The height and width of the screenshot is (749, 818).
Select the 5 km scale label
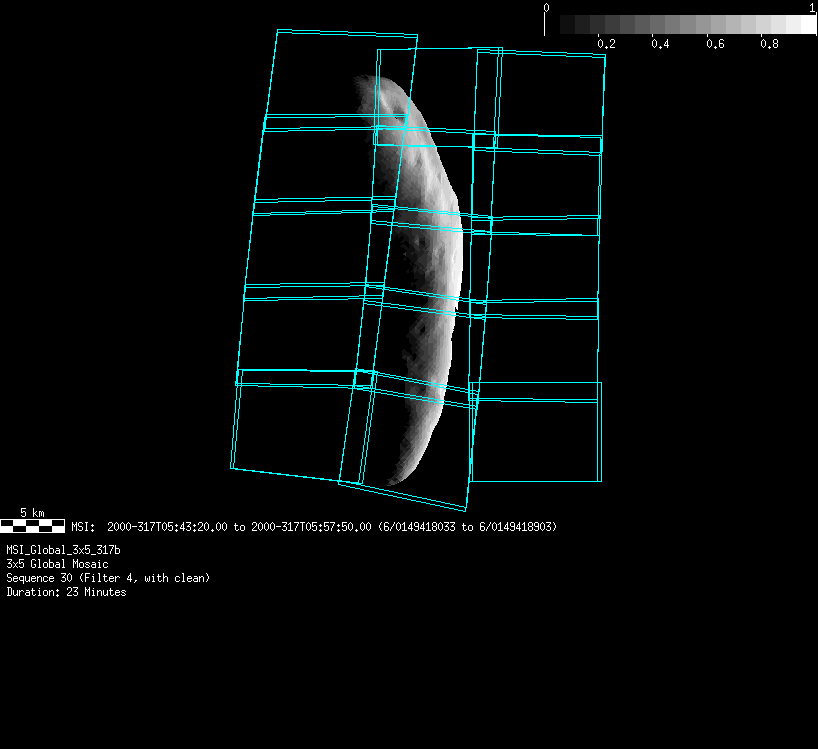32,513
